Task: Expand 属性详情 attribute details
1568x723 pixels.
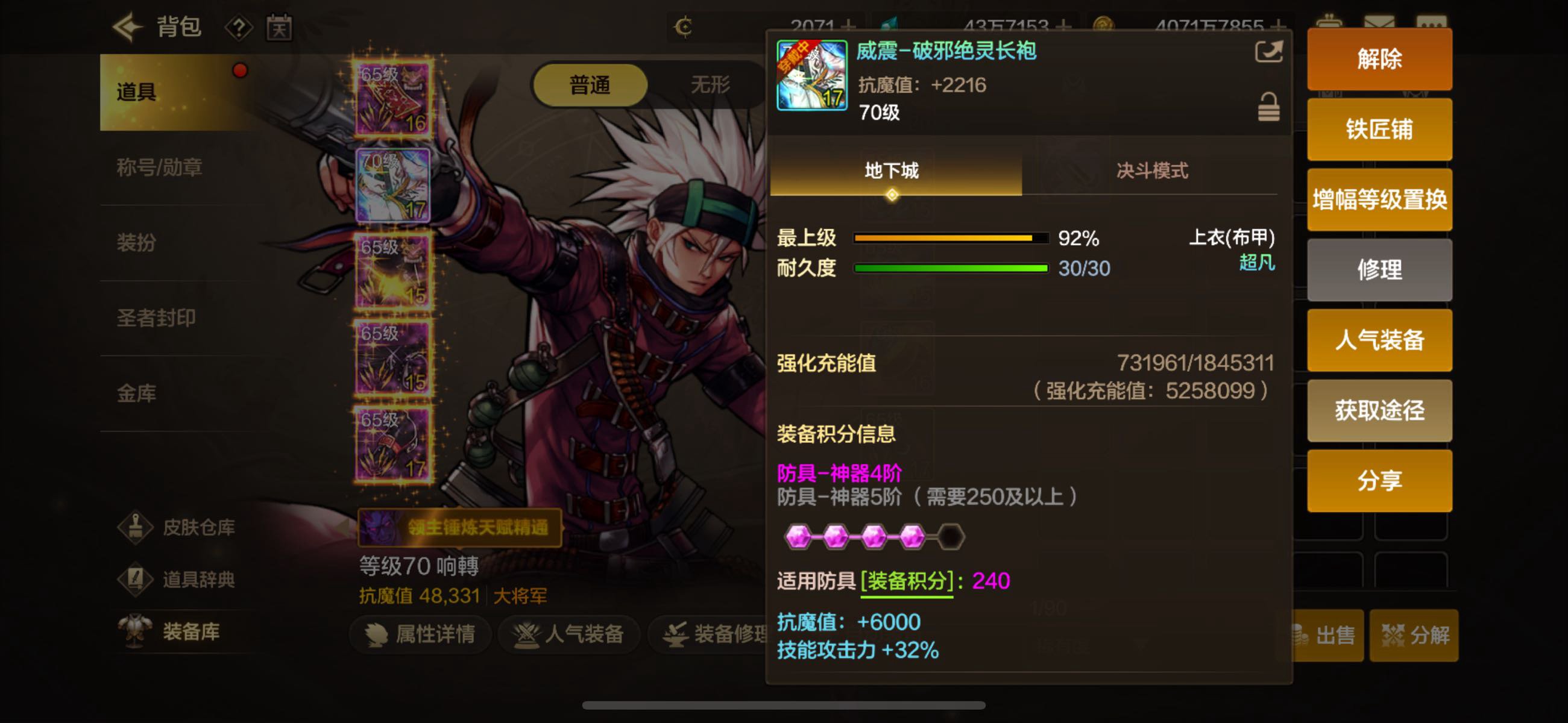Action: [x=421, y=634]
